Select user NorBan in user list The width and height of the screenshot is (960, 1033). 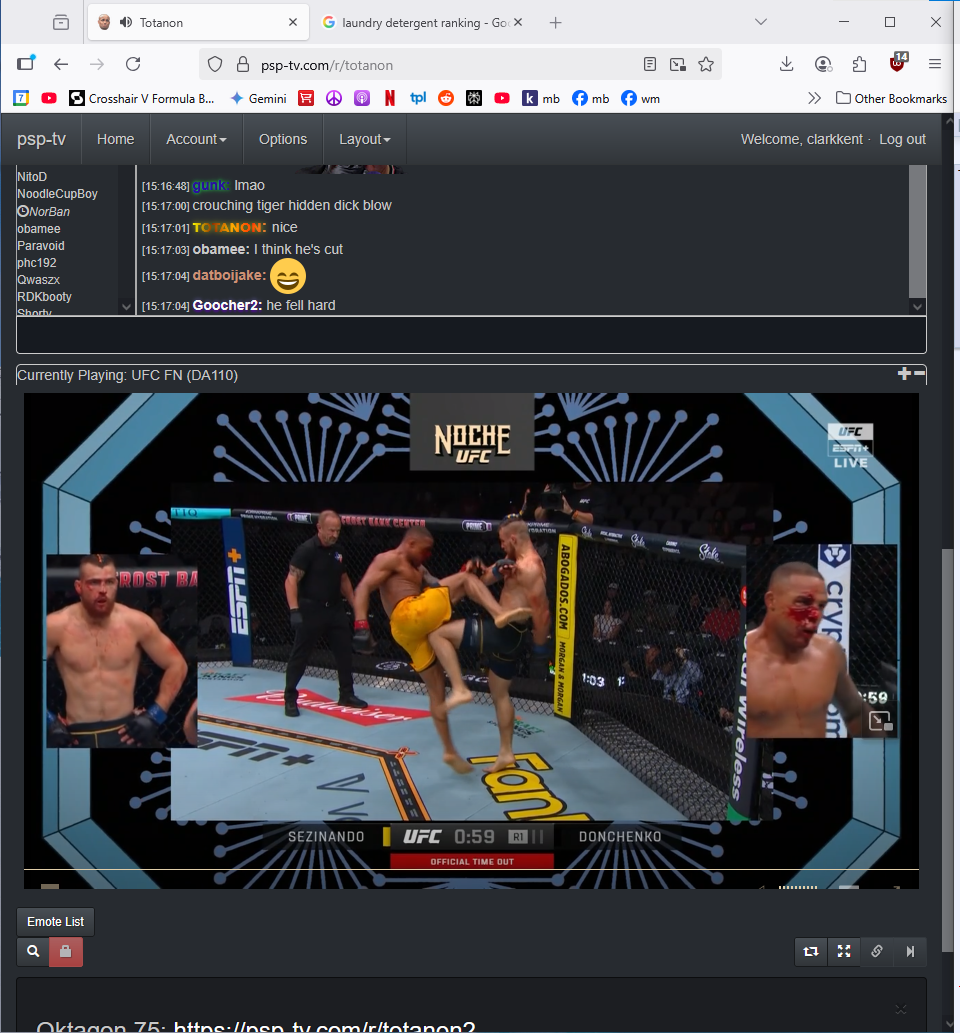43,211
